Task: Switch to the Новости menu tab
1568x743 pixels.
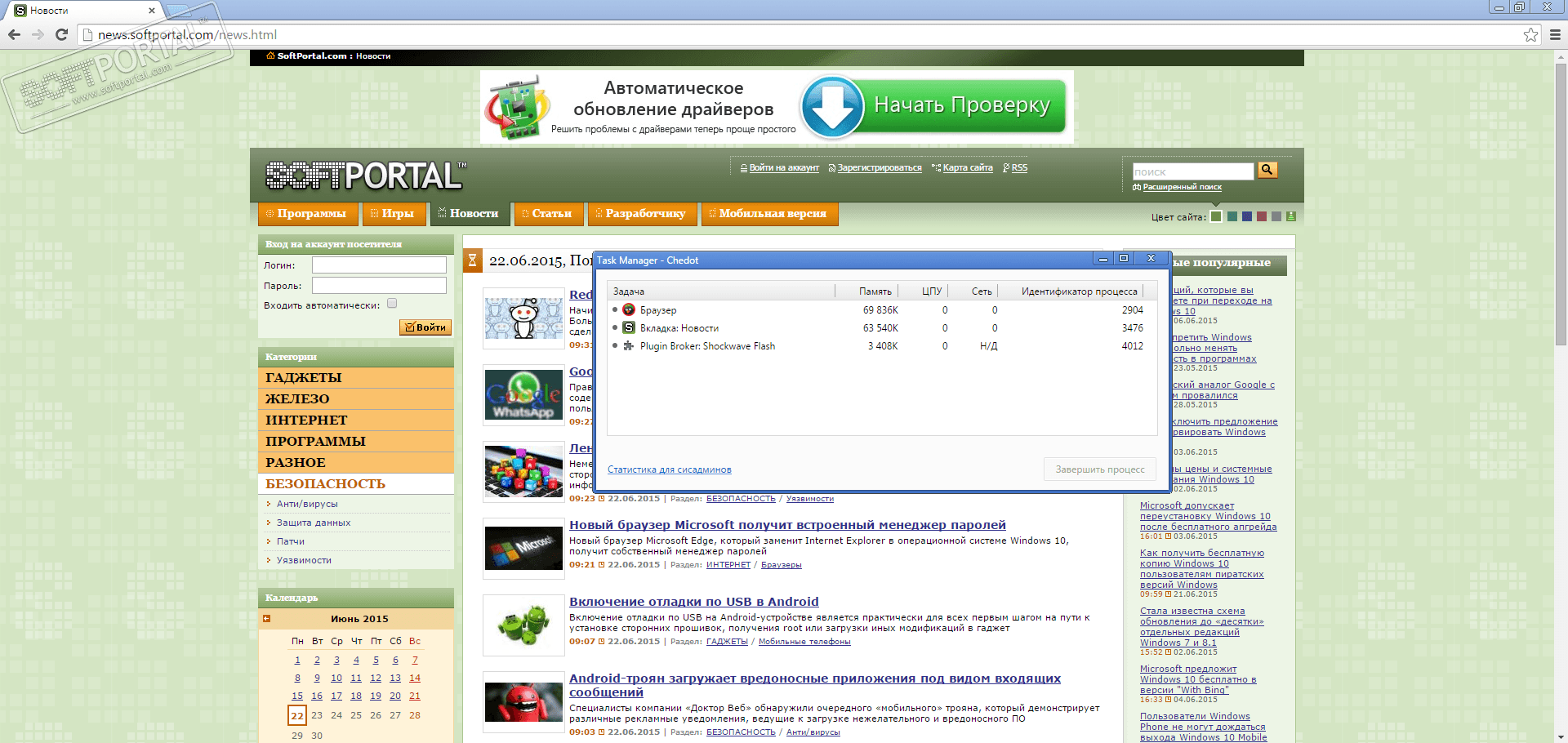Action: click(x=470, y=213)
